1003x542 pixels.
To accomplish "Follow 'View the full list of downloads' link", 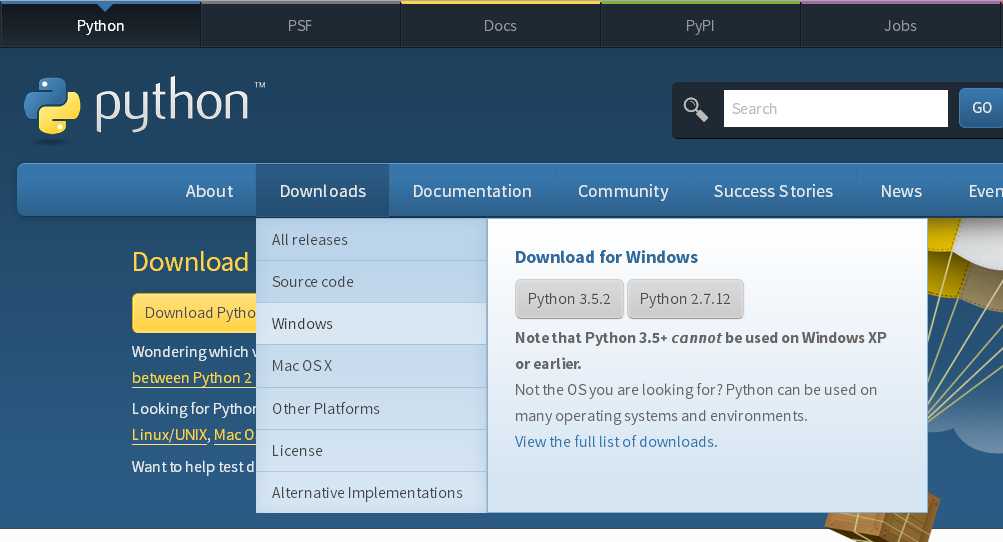I will (x=616, y=442).
